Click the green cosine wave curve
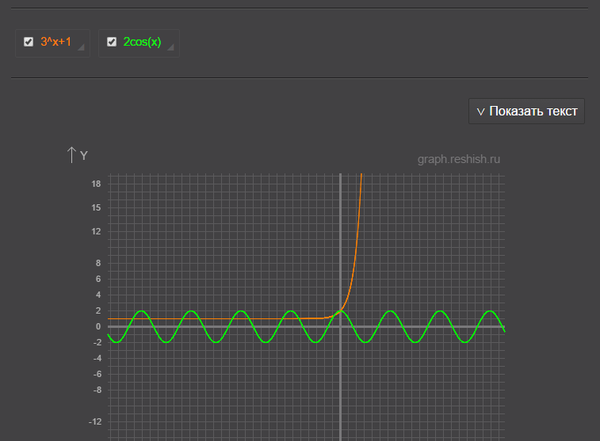The height and width of the screenshot is (441, 600). (240, 312)
